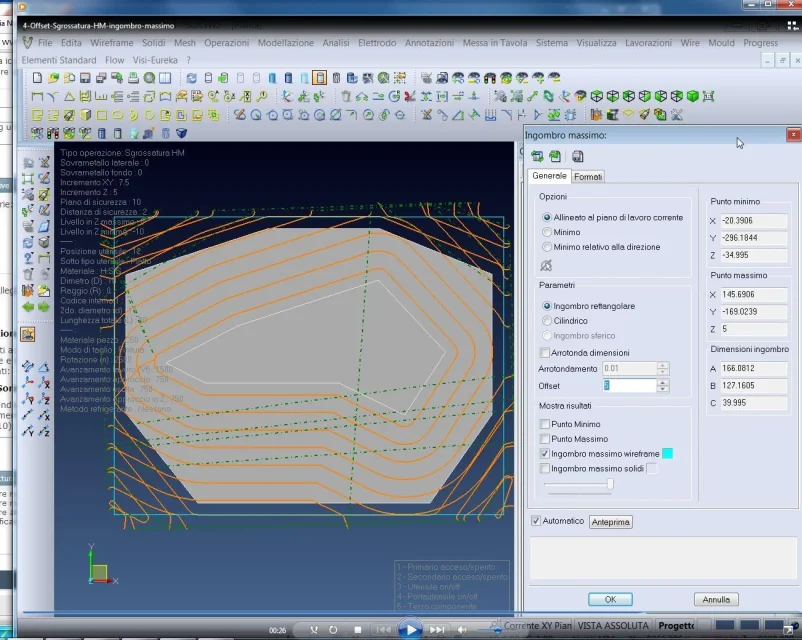
Task: Open the Lavorazioni menu
Action: (x=648, y=43)
